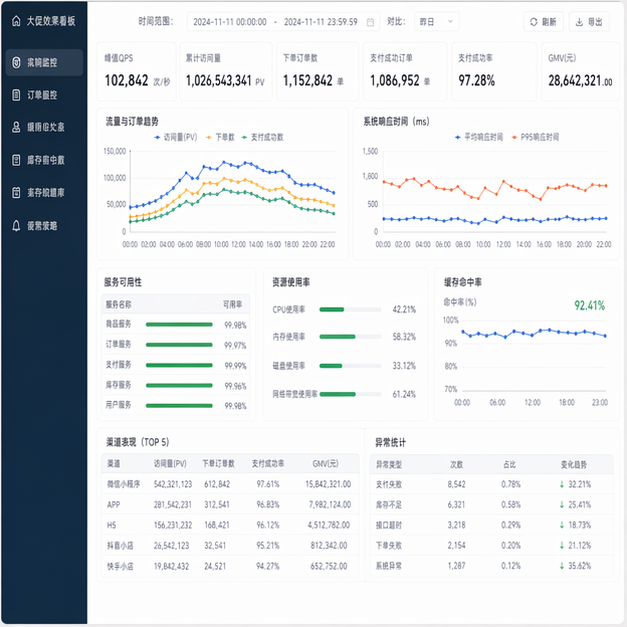Click the 刷新 refresh button
The height and width of the screenshot is (627, 627).
point(543,22)
